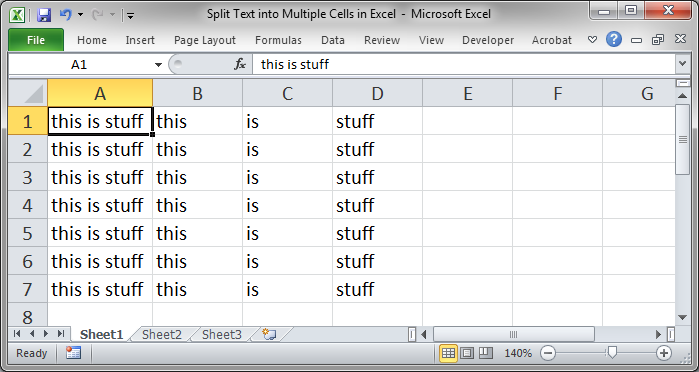Viewport: 699px width, 372px height.
Task: Click the previous sheet navigation arrow
Action: tap(32, 334)
